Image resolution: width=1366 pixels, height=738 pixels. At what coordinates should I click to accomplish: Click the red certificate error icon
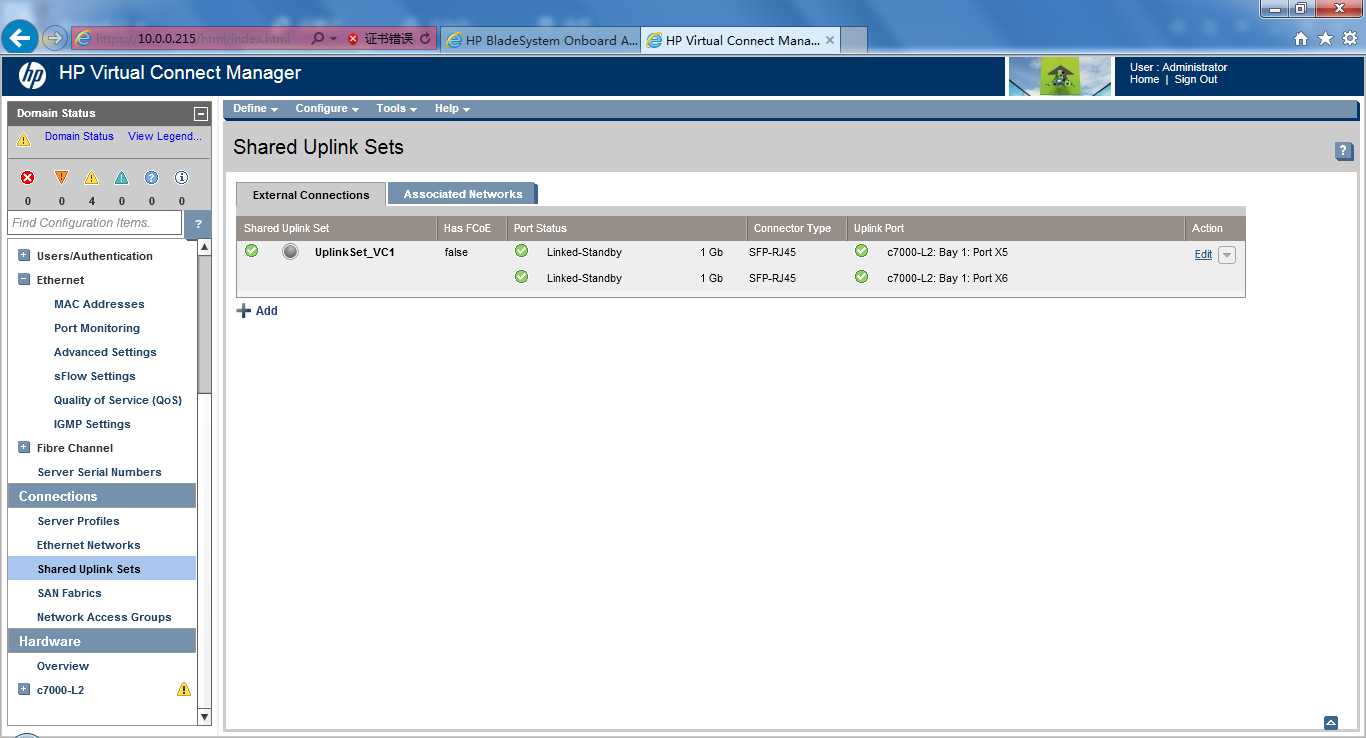(x=353, y=39)
